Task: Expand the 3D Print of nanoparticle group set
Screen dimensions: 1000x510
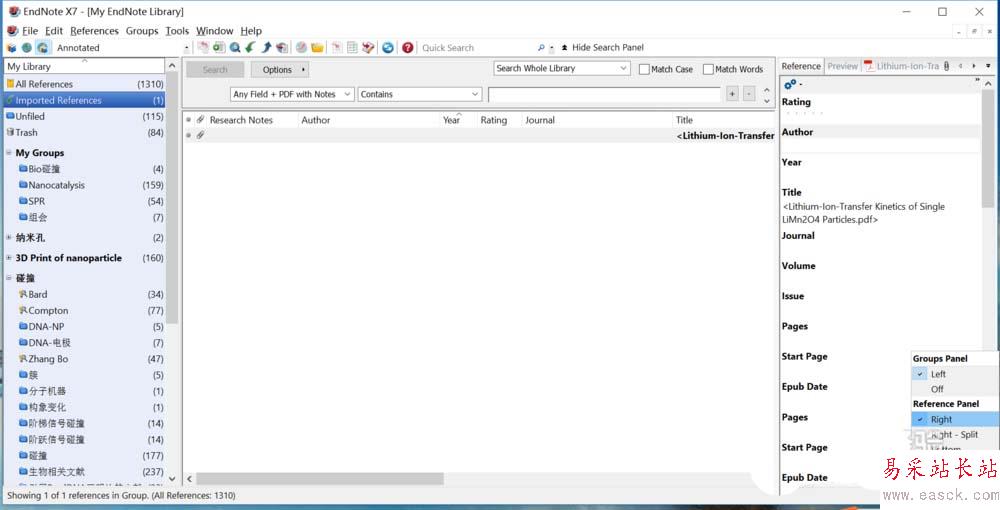Action: 9,258
